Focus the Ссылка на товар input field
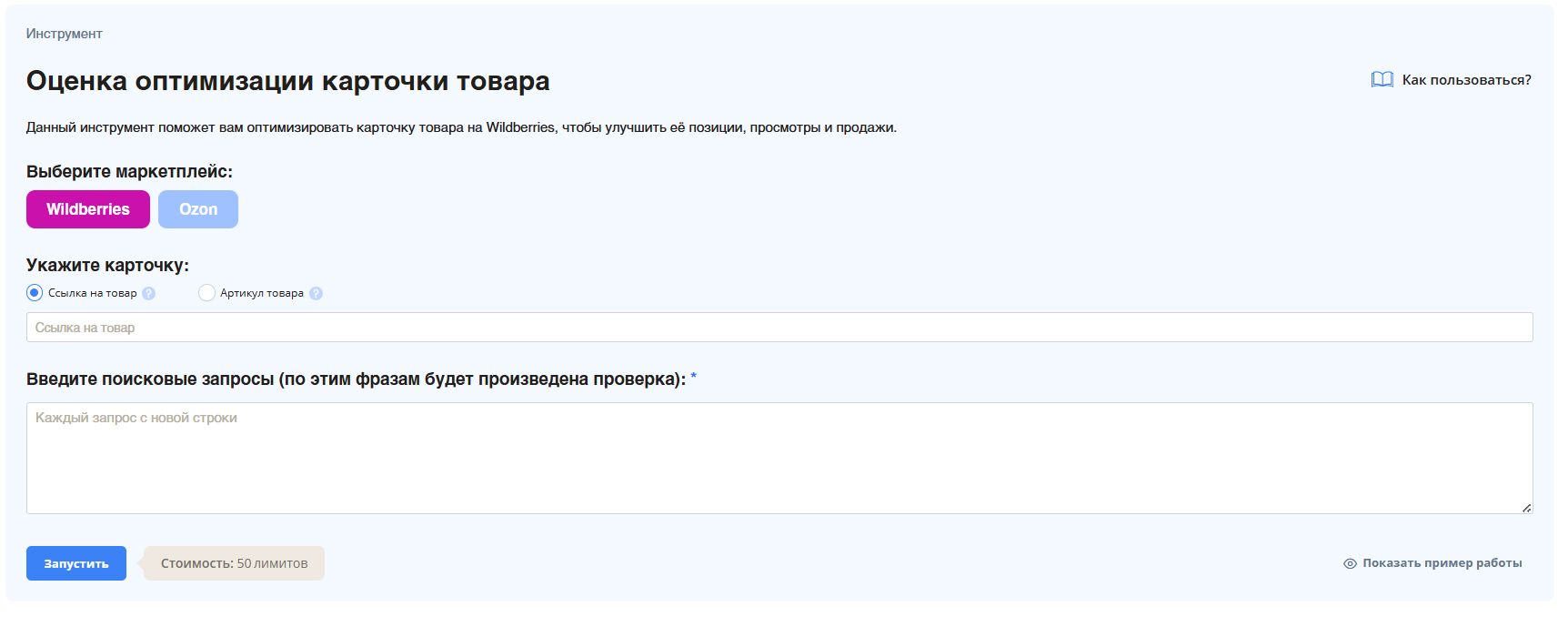 (779, 328)
